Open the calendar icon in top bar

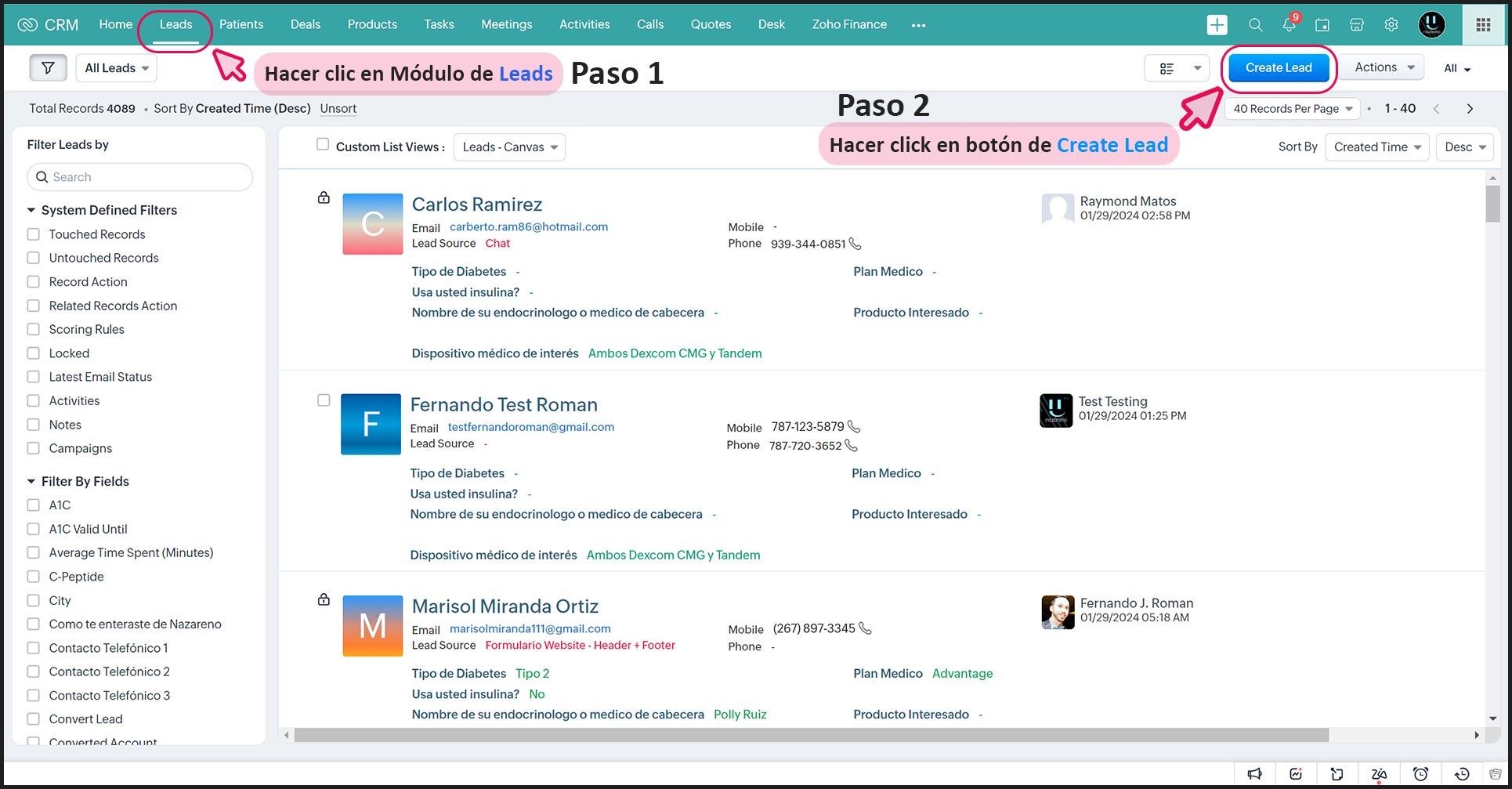[1322, 25]
